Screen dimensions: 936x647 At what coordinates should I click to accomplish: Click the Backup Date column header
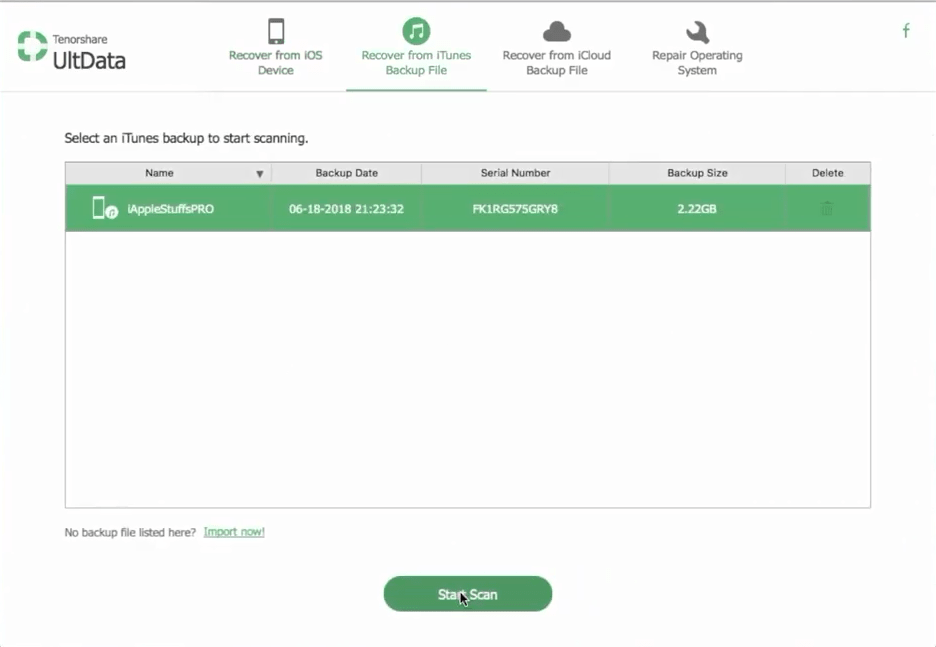[346, 173]
